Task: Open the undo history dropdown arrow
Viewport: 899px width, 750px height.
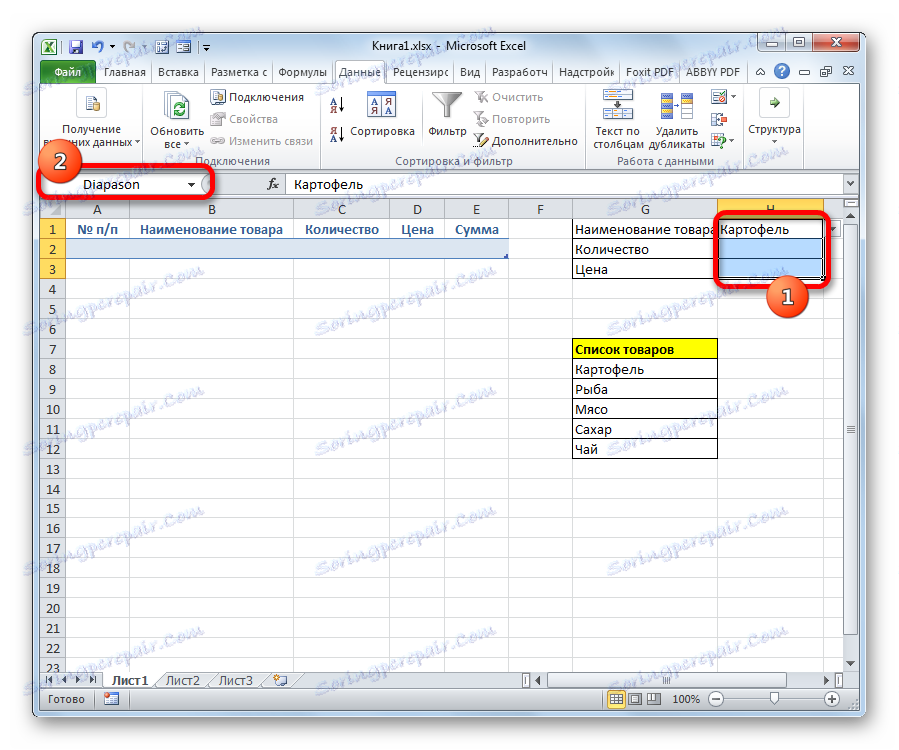Action: click(x=112, y=47)
